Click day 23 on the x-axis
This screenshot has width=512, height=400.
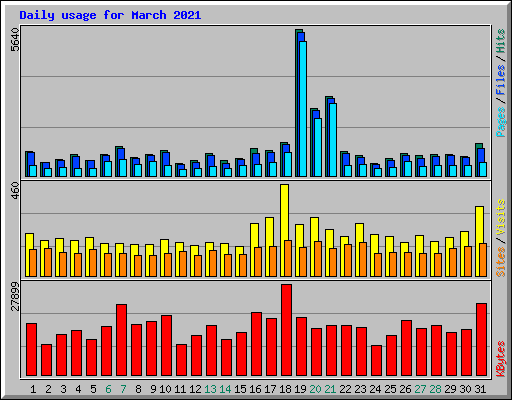[x=360, y=389]
